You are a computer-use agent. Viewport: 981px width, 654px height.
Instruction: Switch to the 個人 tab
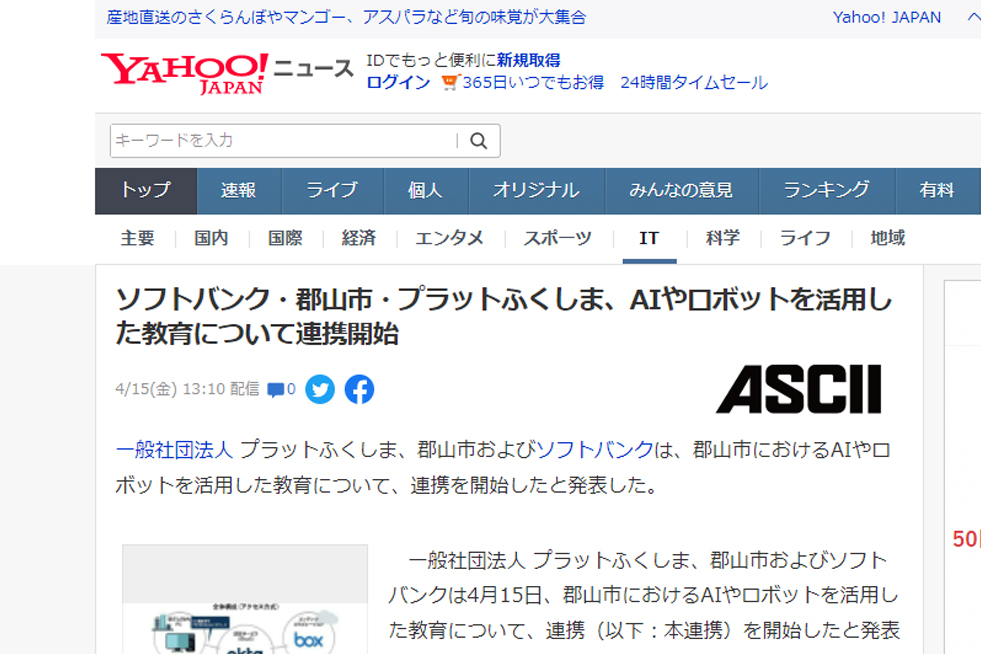point(425,190)
